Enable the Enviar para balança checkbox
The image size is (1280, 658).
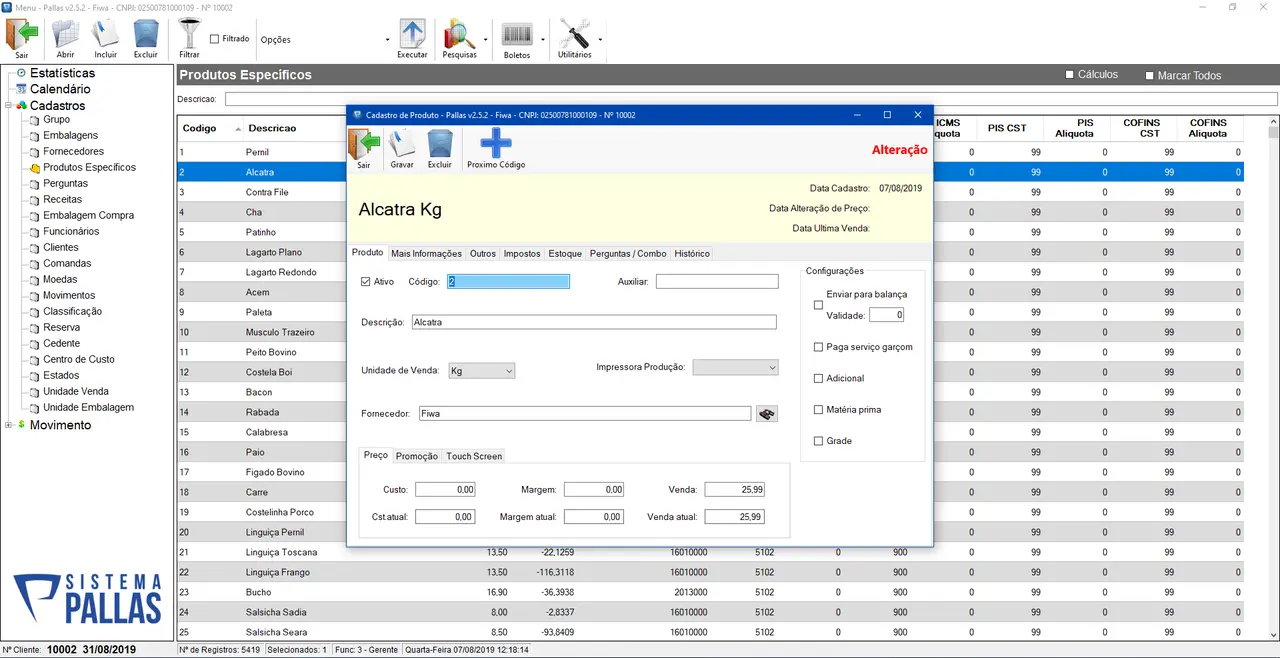[x=819, y=305]
